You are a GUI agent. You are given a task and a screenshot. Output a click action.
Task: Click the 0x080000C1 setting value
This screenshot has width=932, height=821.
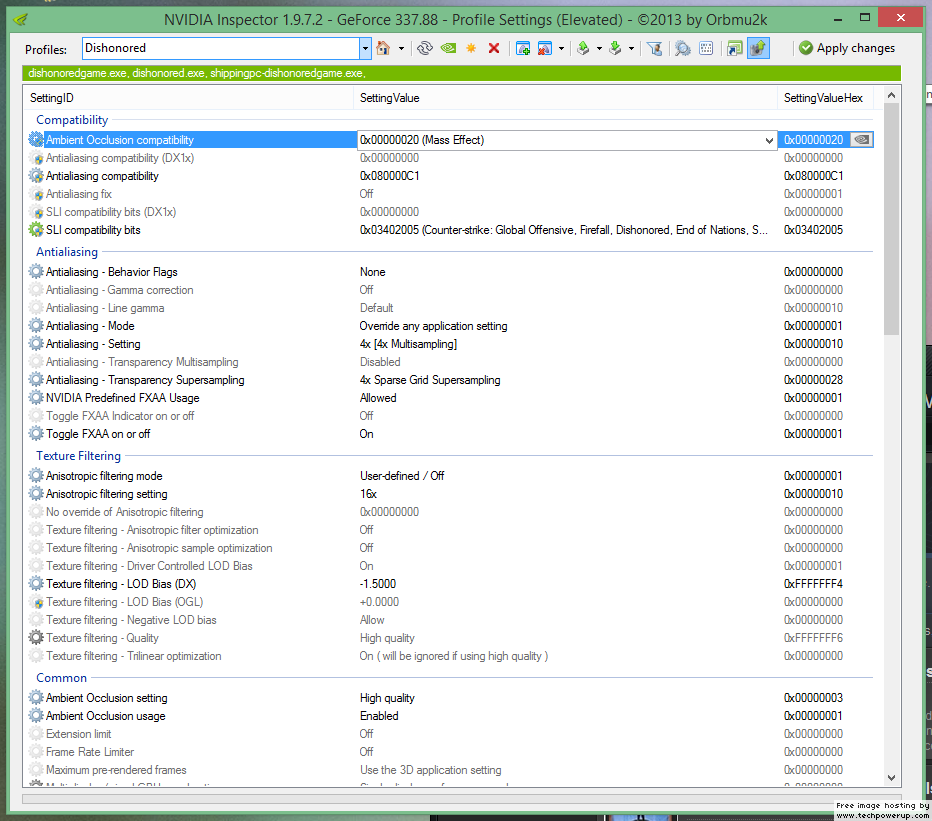389,176
